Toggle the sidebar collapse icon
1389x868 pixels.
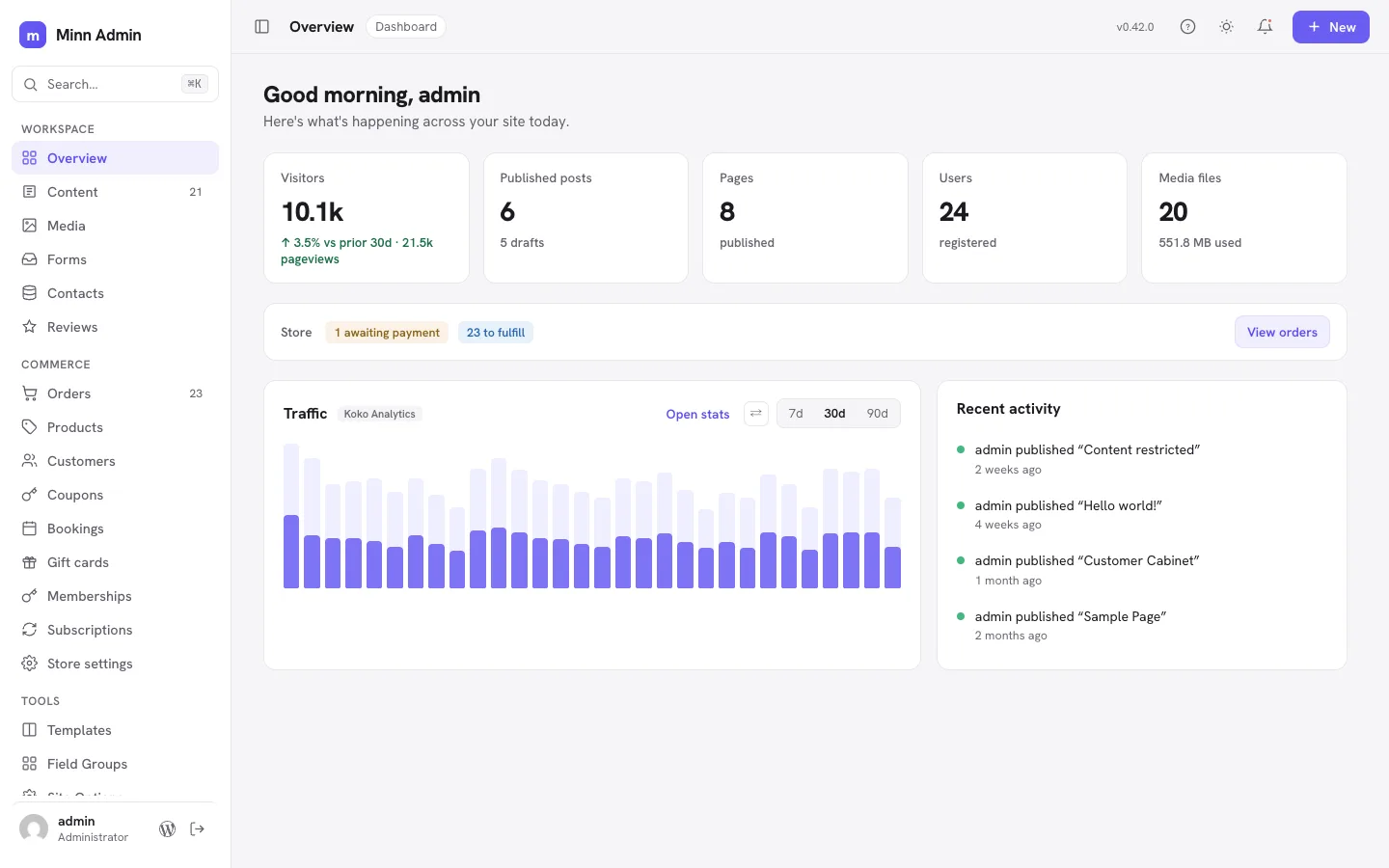(x=261, y=27)
